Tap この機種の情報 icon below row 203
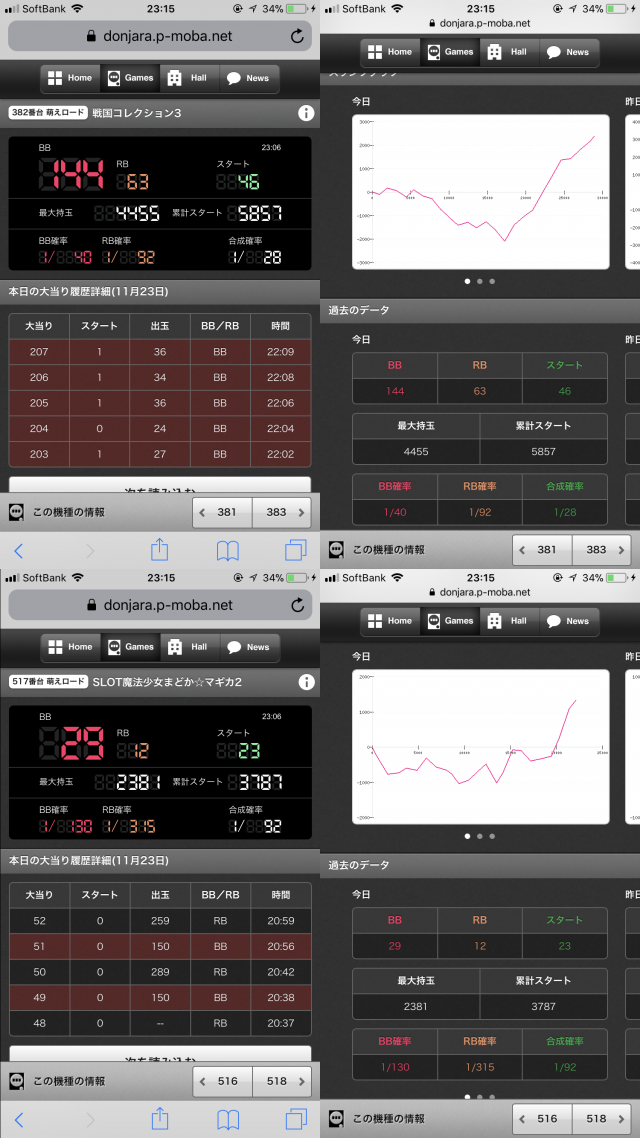640x1138 pixels. [17, 512]
